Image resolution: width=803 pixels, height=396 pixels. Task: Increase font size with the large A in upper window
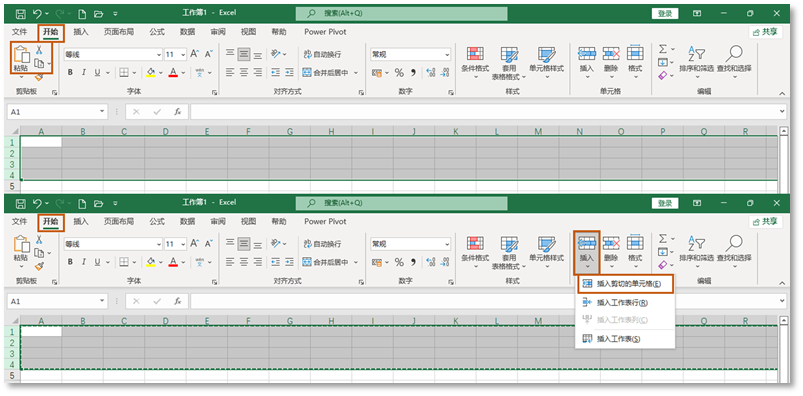(x=194, y=54)
